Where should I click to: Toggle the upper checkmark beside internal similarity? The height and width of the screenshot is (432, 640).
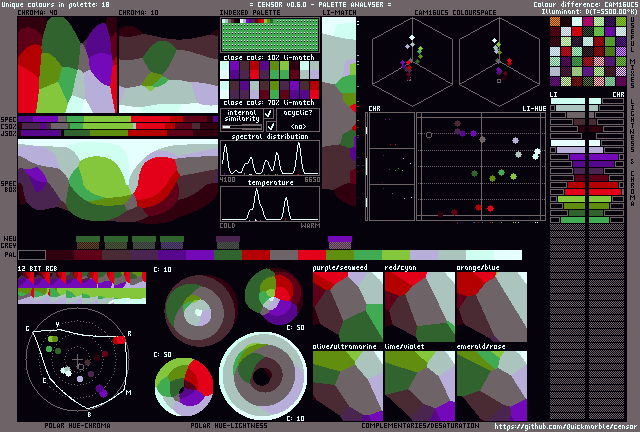tap(269, 114)
